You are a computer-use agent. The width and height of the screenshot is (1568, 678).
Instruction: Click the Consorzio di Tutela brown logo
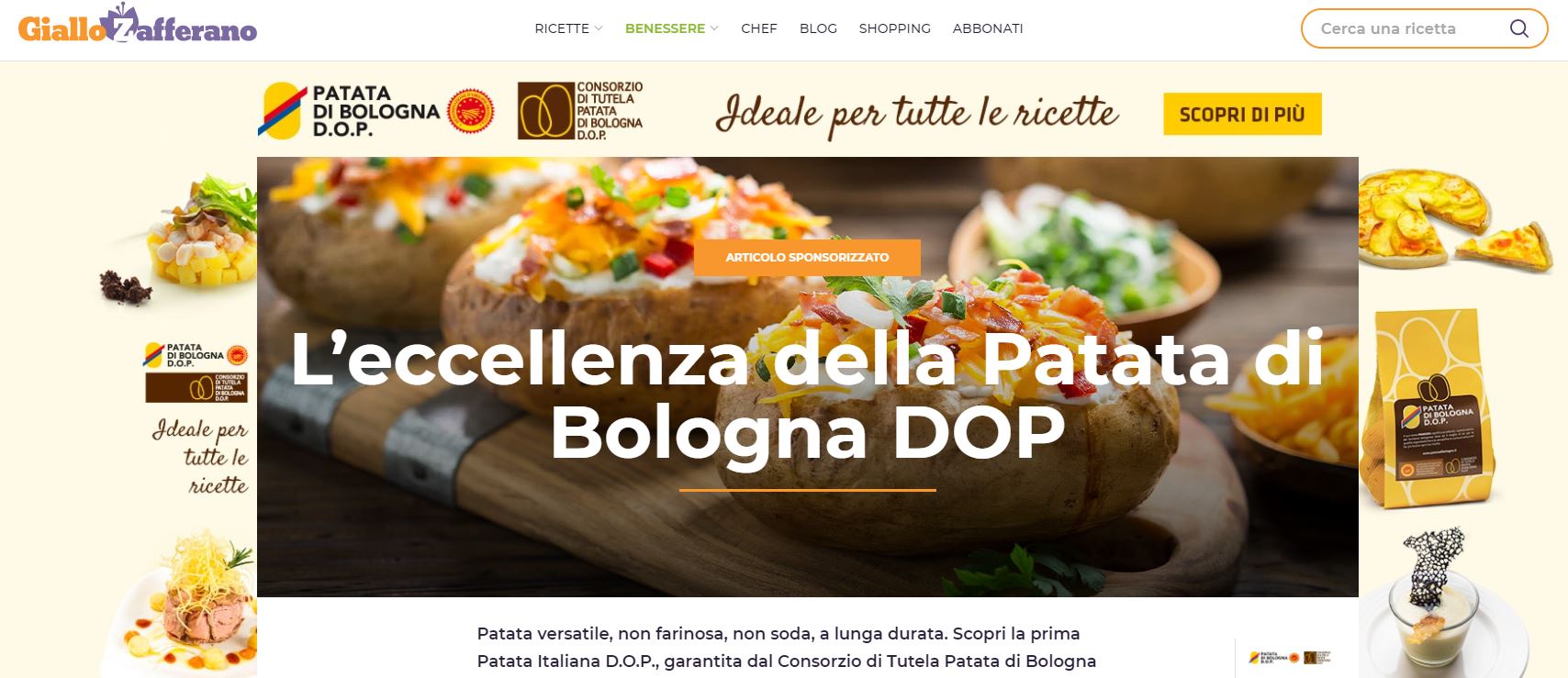pyautogui.click(x=580, y=111)
